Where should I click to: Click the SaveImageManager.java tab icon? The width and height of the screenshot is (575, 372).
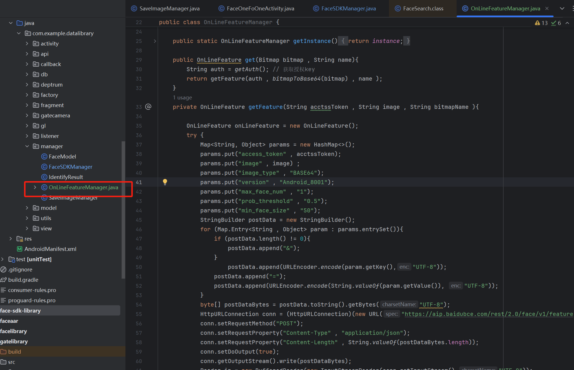(134, 8)
